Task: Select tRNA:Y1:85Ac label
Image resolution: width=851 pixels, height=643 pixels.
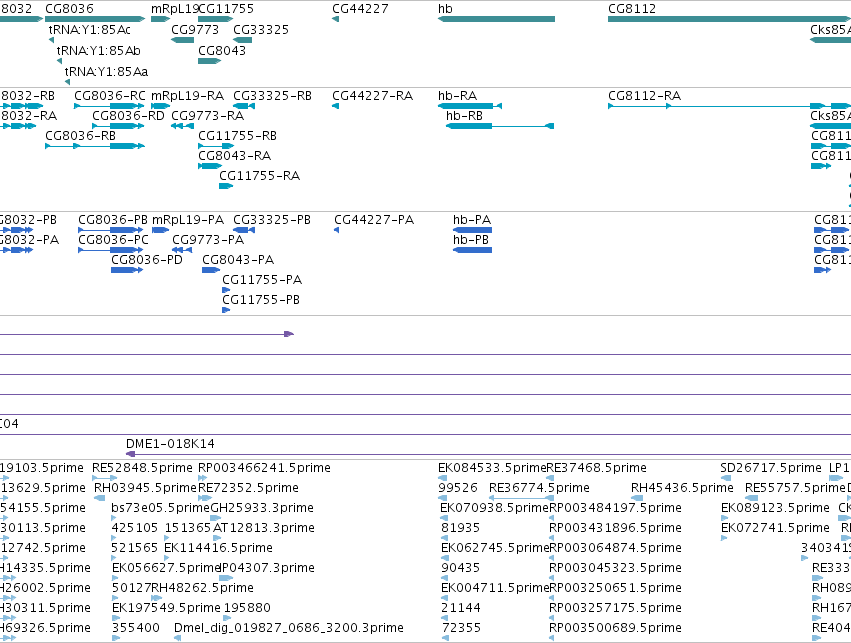Action: click(90, 29)
